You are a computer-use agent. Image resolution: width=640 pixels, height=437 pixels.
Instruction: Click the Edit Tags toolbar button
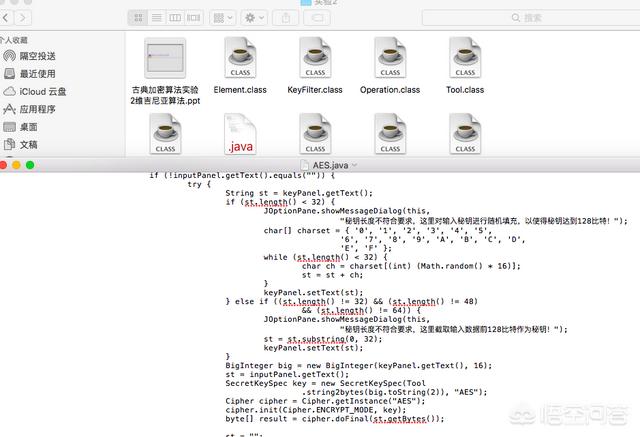pyautogui.click(x=317, y=18)
